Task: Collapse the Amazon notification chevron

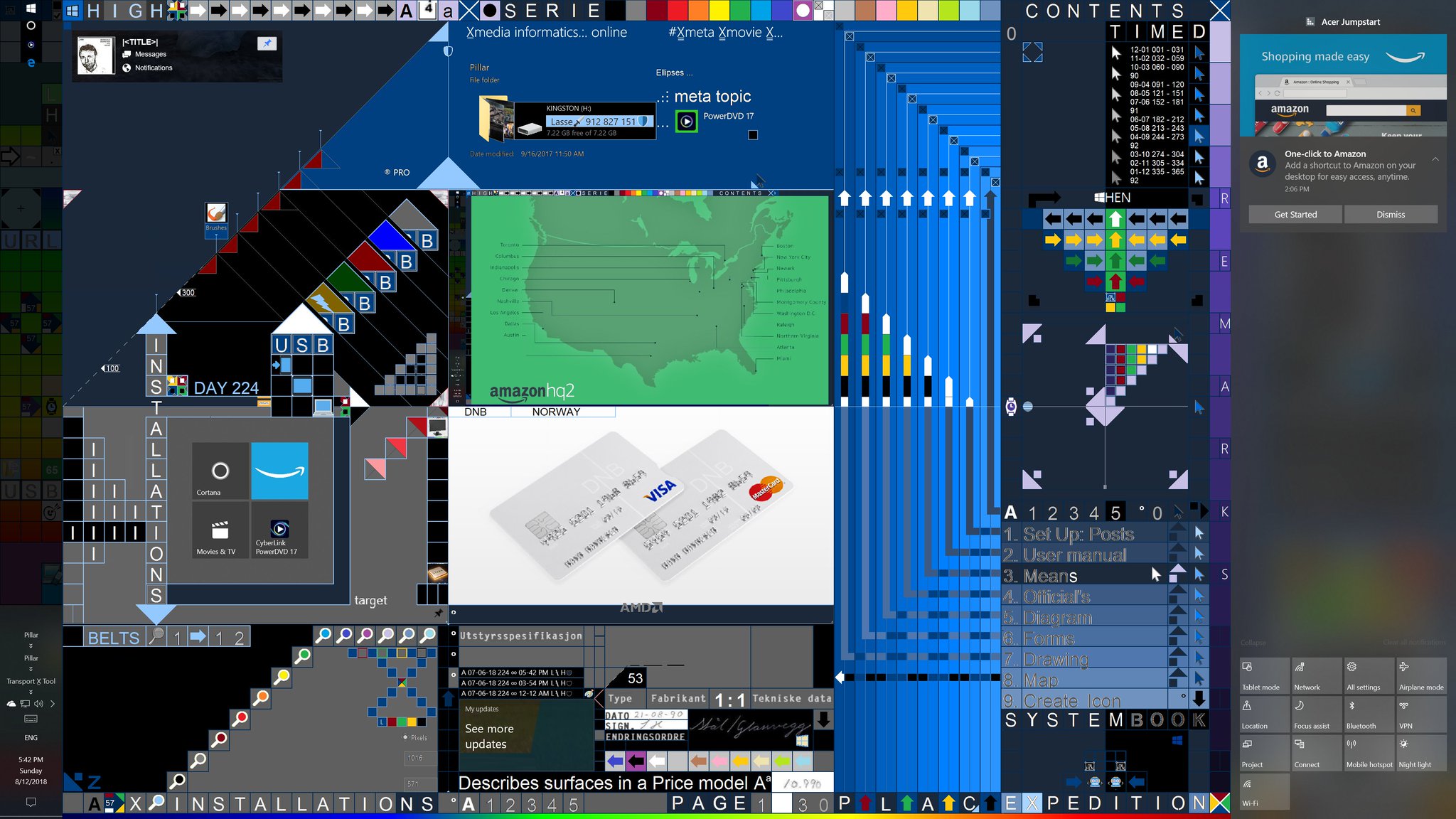Action: pos(1435,159)
